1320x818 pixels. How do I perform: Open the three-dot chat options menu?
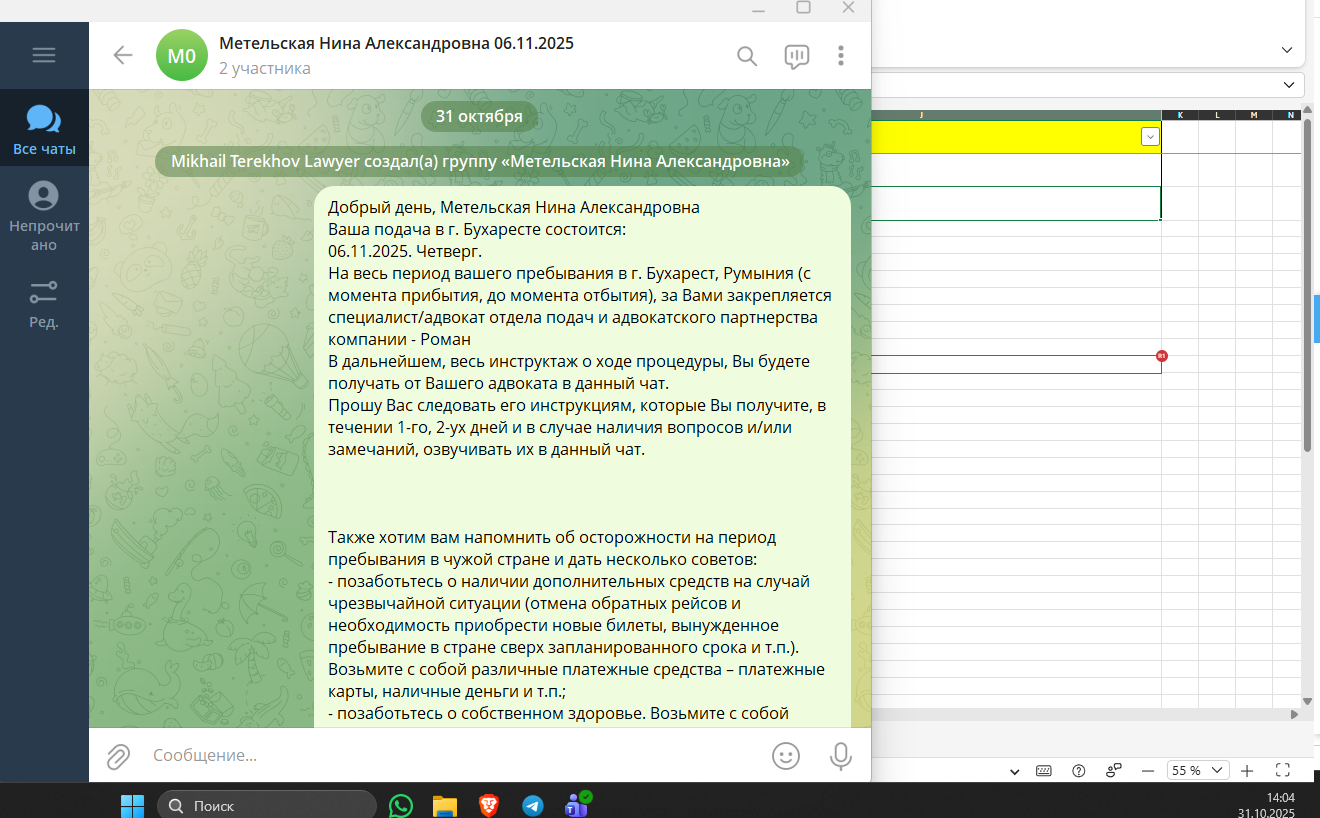pyautogui.click(x=841, y=56)
